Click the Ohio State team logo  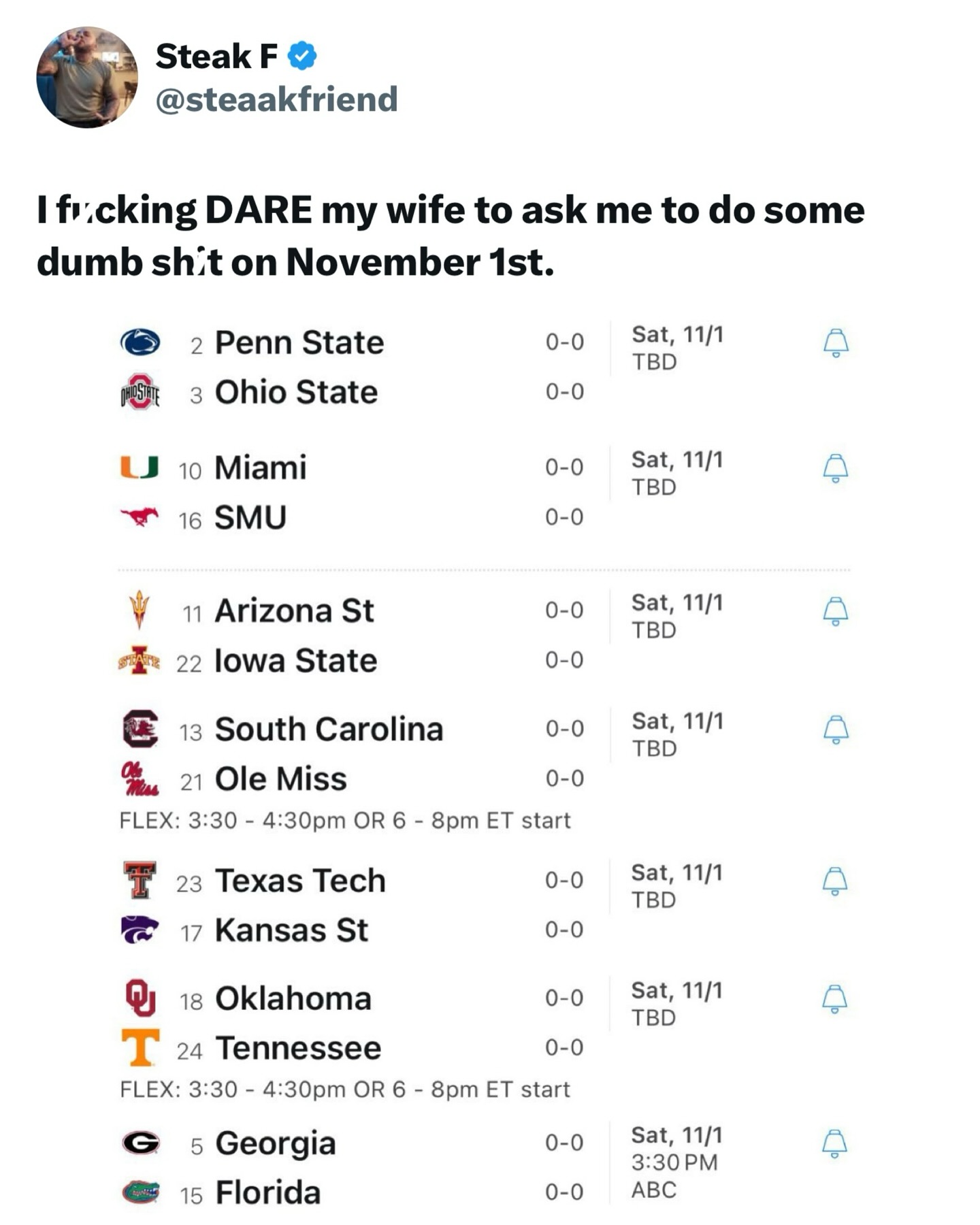140,392
